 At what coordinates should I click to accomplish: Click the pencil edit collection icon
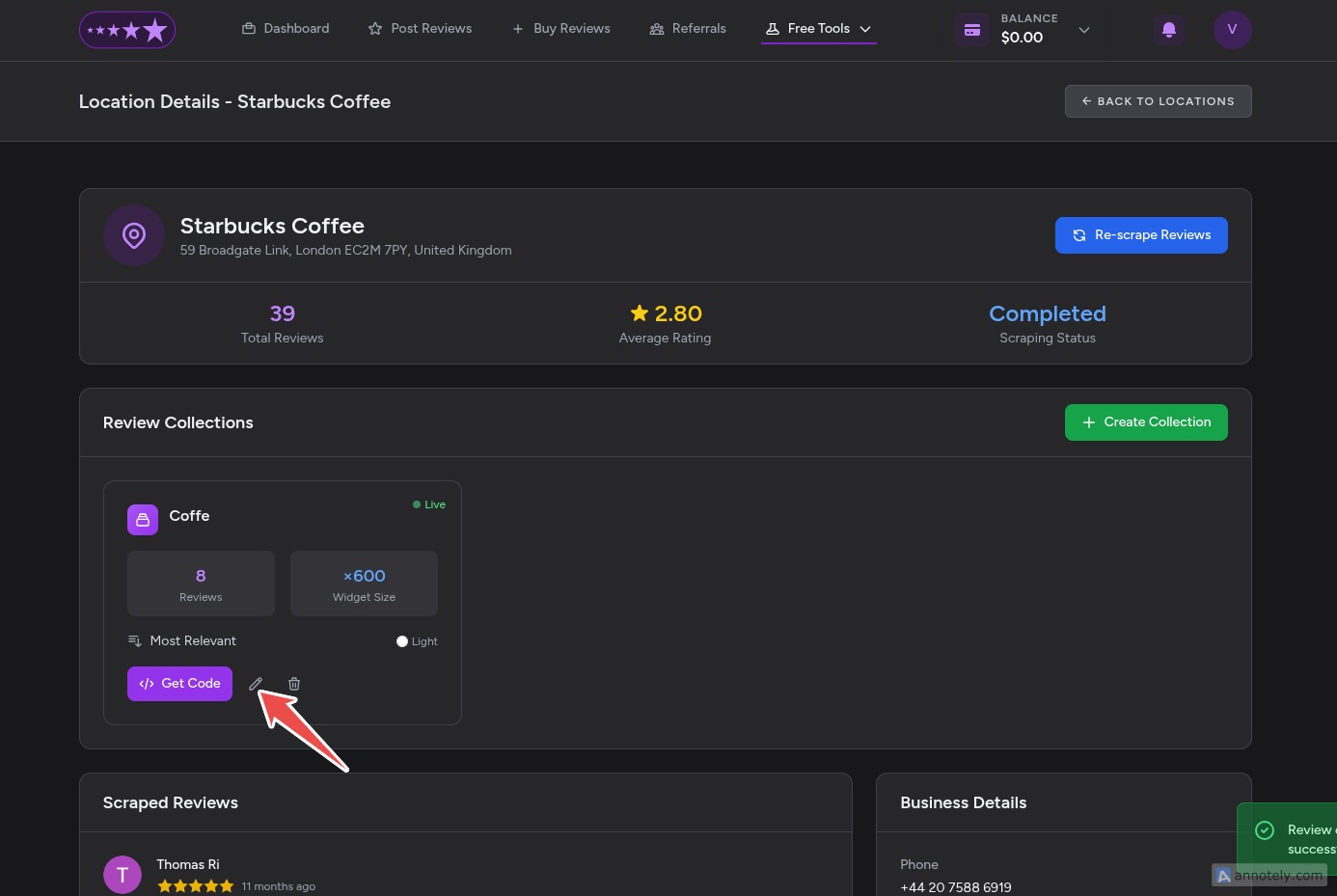tap(256, 684)
